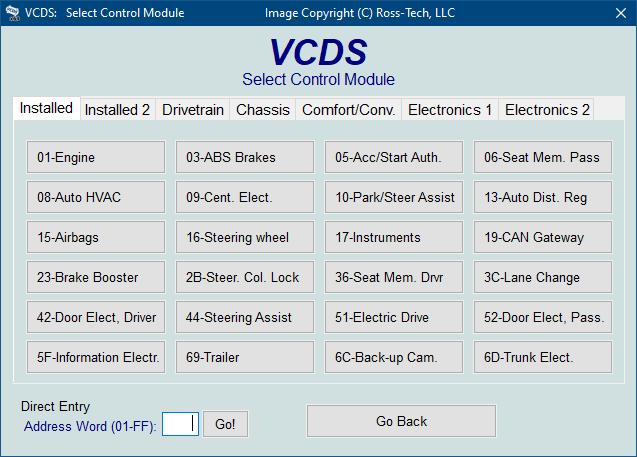
Task: Switch to Chassis tab
Action: pyautogui.click(x=263, y=110)
